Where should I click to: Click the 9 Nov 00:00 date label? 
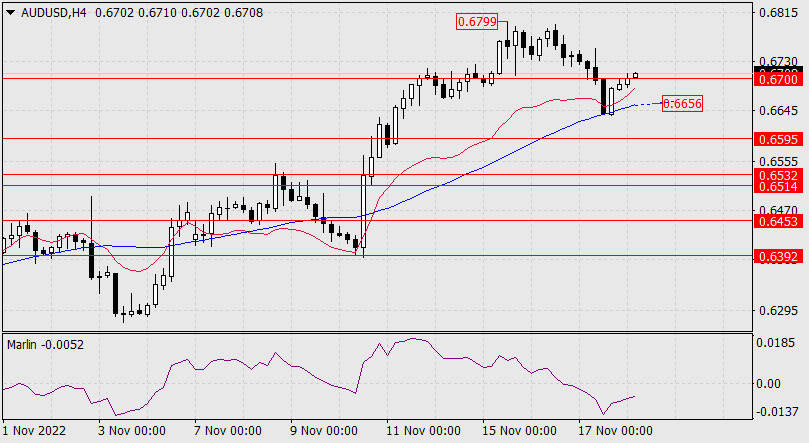[x=323, y=431]
